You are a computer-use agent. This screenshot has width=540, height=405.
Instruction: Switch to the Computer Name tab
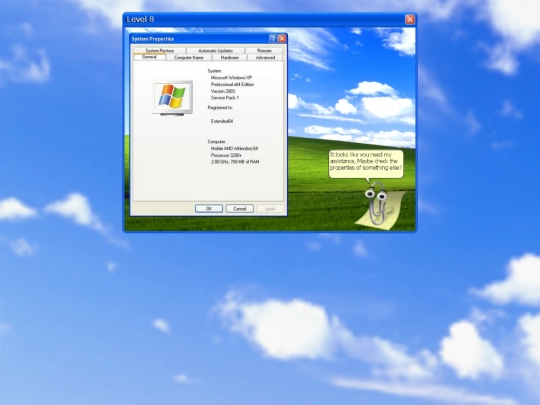pyautogui.click(x=189, y=58)
